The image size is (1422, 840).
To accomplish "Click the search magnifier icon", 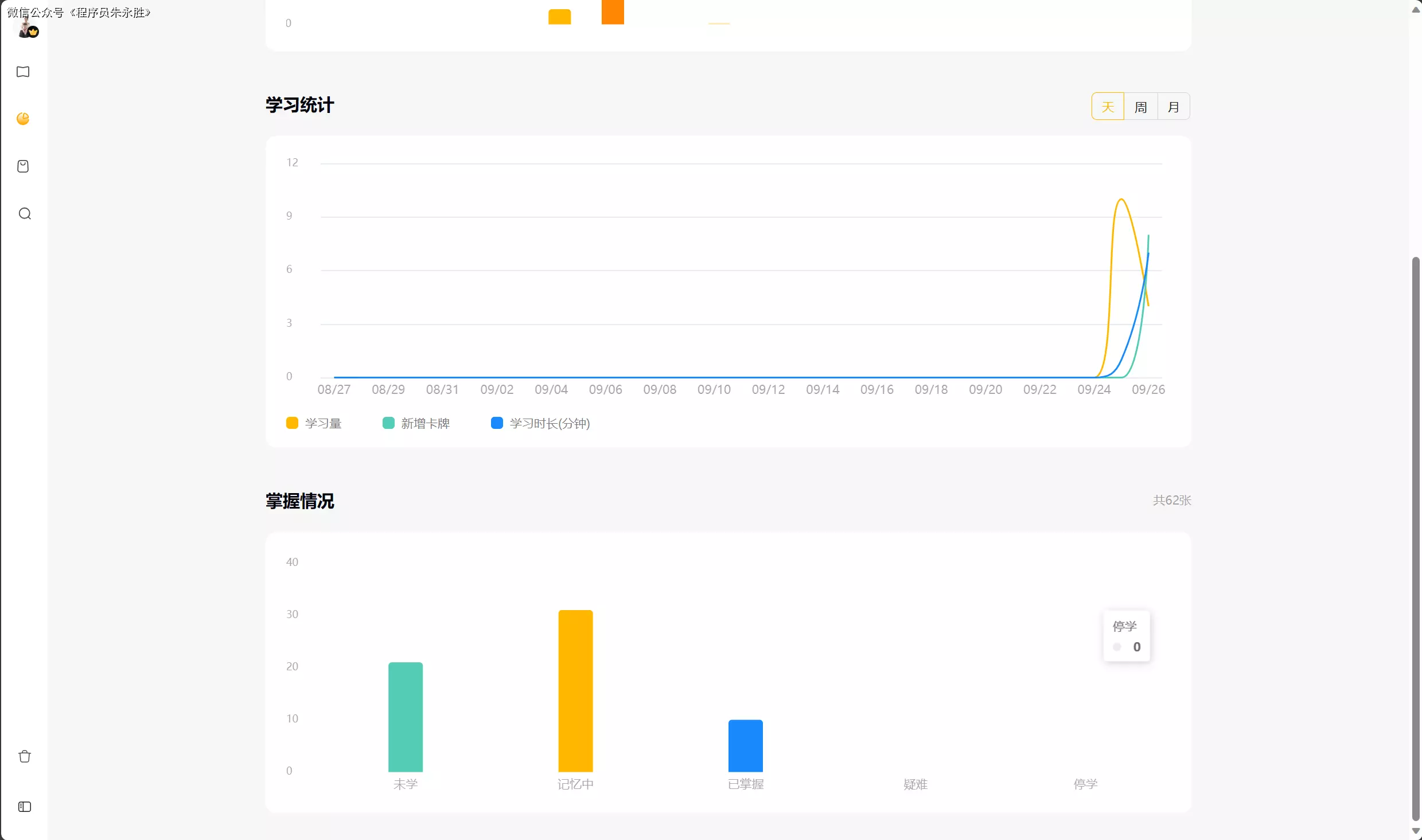I will [x=24, y=214].
